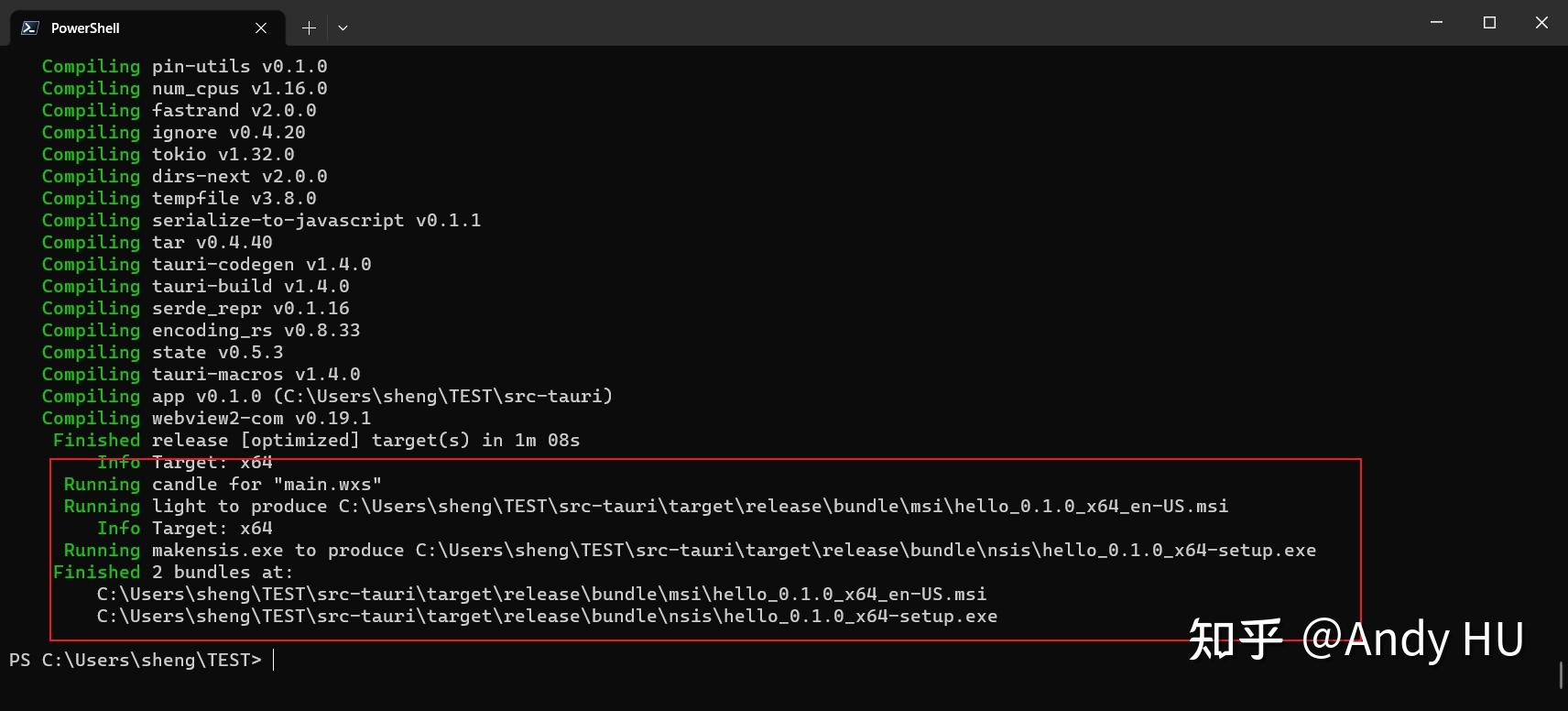Click the final hello_0.1.0_x64_en-US.msi bundle path
This screenshot has height=711, width=1568.
(x=540, y=595)
